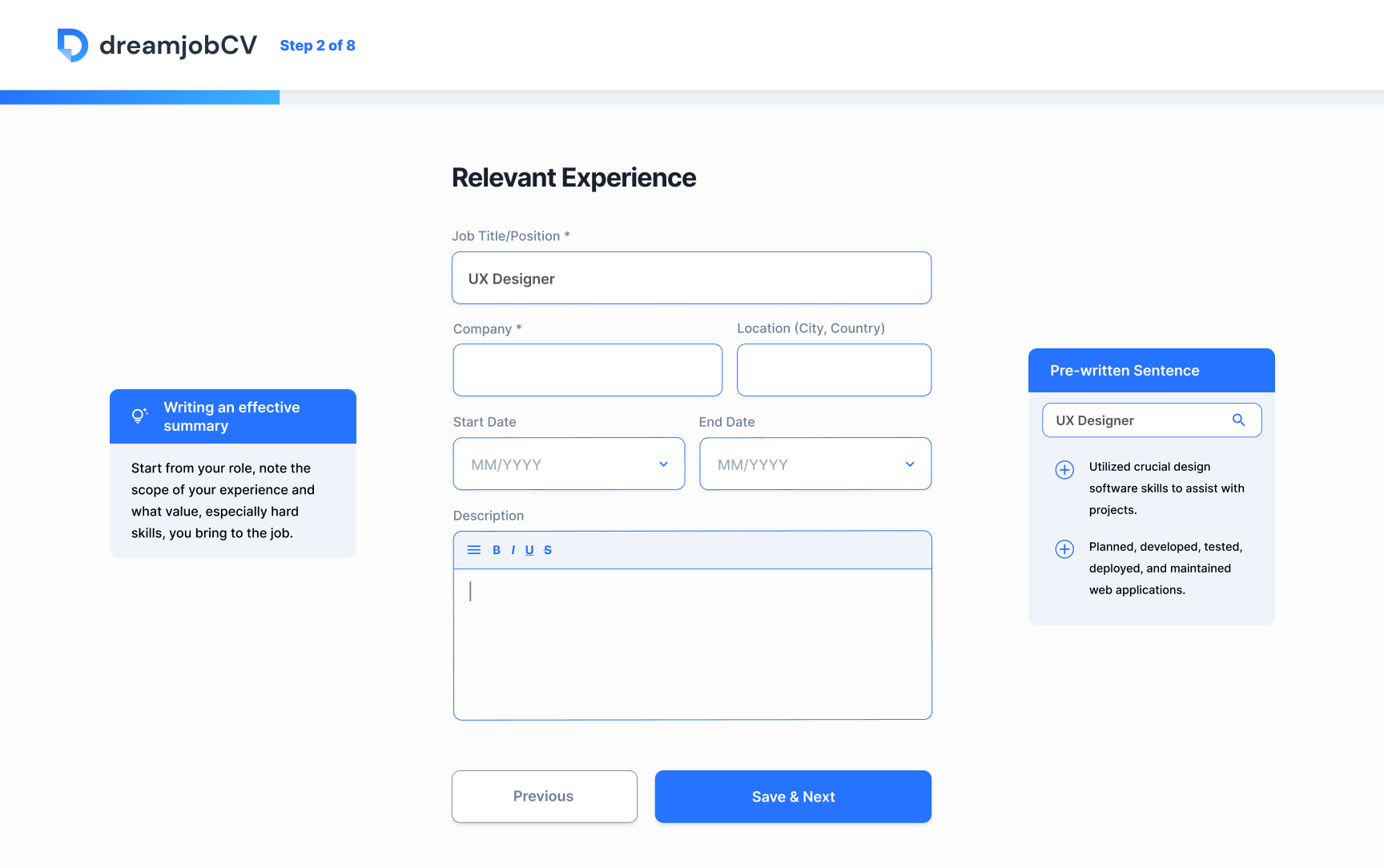Viewport: 1384px width, 868px height.
Task: Click the Pre-written Sentence panel header
Action: click(x=1152, y=370)
